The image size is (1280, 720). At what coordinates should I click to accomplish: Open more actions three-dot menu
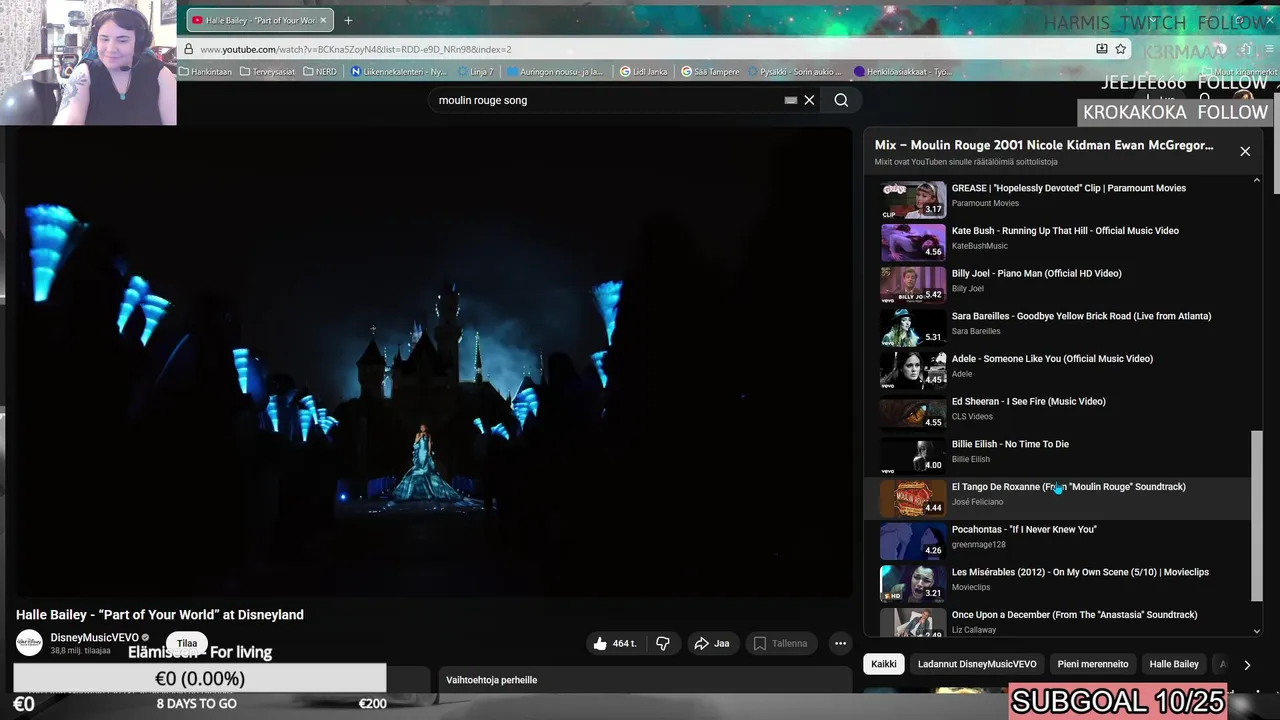841,643
